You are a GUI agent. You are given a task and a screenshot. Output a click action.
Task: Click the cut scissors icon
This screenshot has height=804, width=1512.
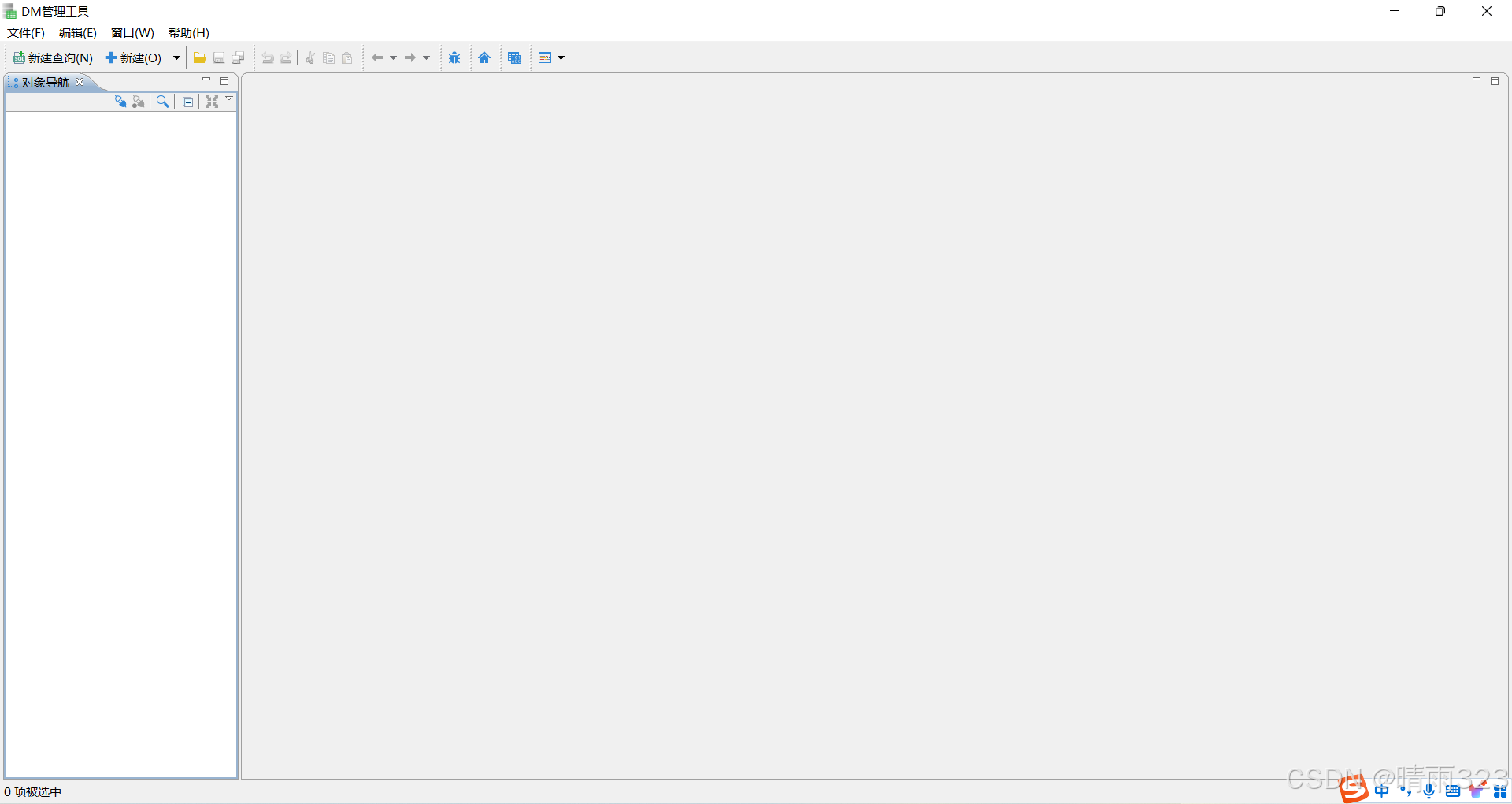coord(310,57)
